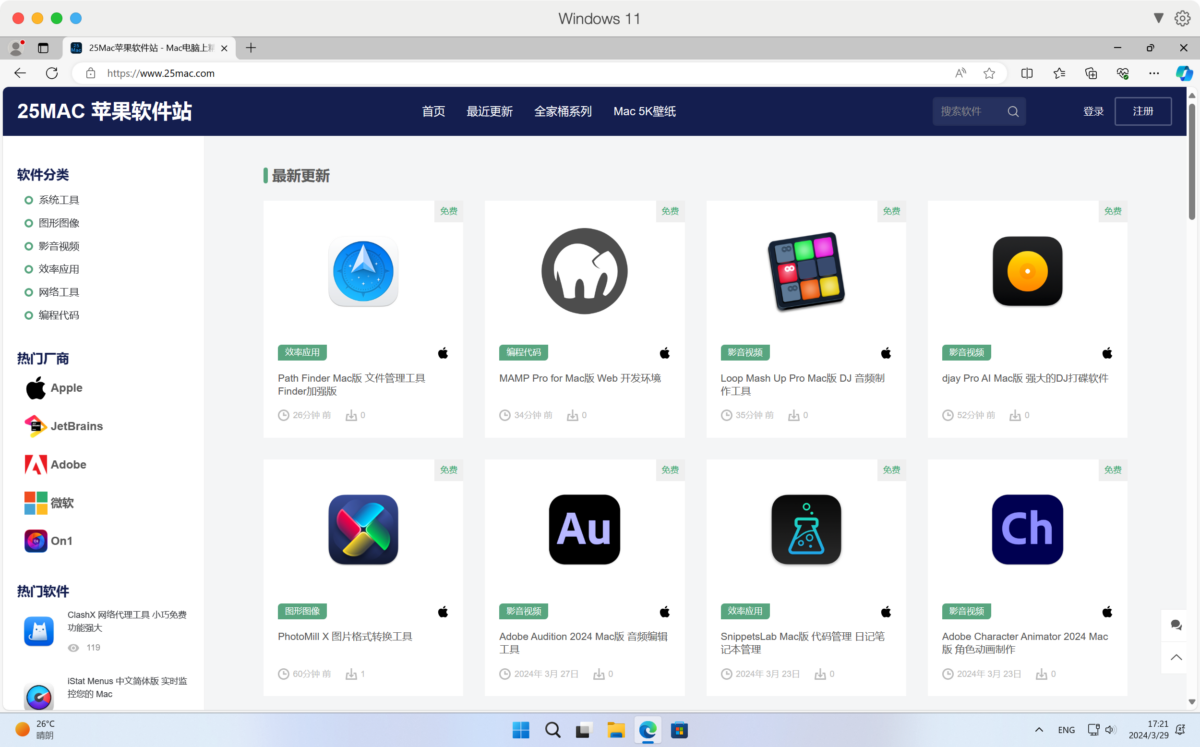Open Edge Collections toolbar icon
This screenshot has height=747, width=1200.
click(1091, 73)
